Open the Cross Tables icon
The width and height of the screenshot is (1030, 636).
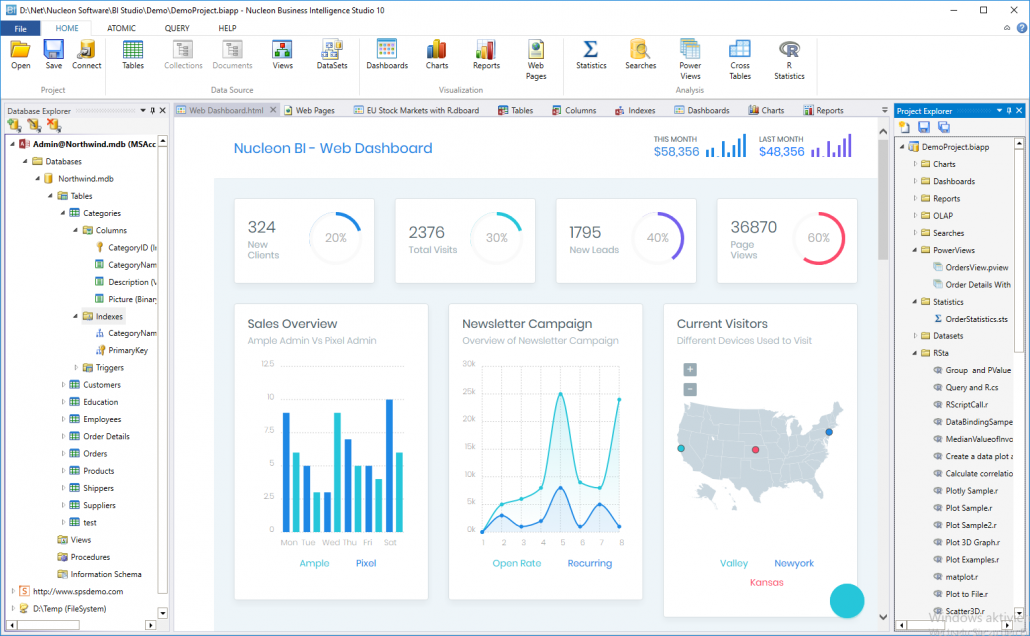click(740, 59)
